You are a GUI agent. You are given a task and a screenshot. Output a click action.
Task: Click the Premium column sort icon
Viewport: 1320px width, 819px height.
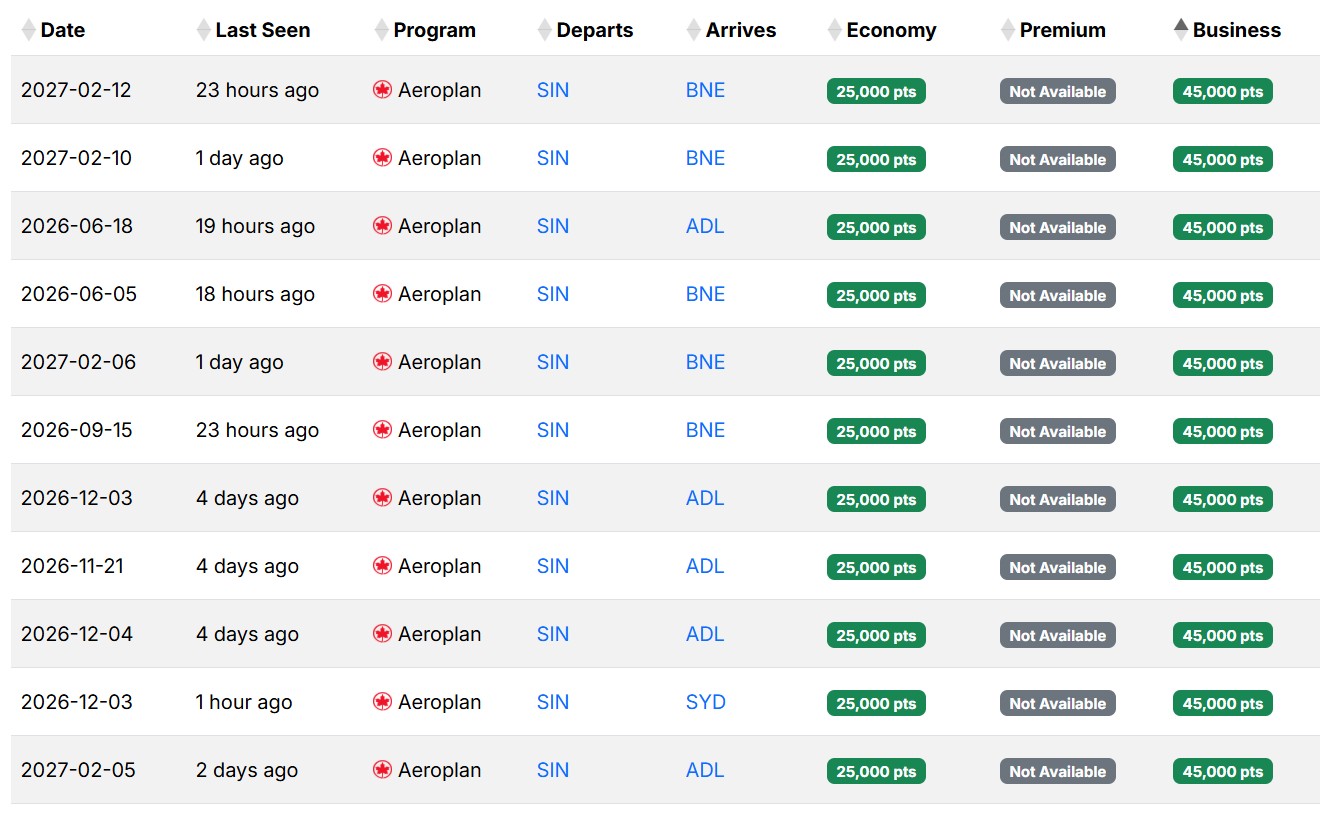click(x=1008, y=30)
